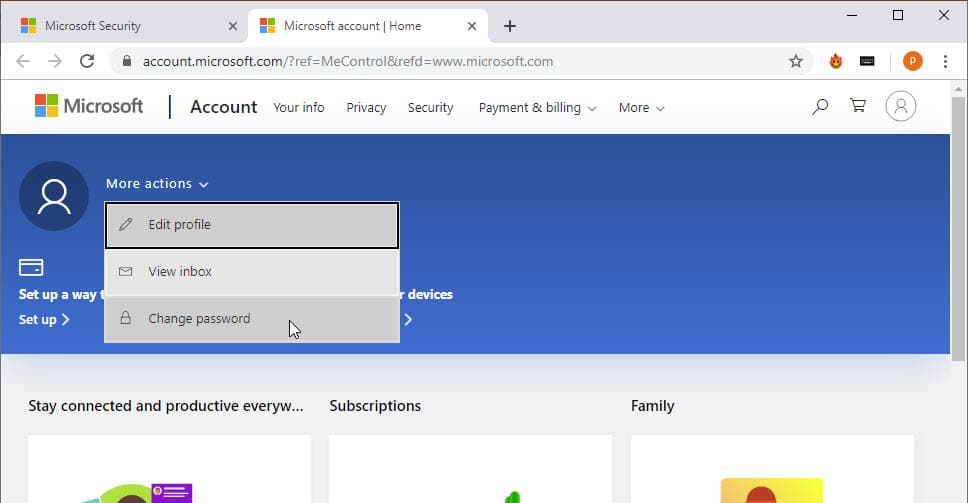Image resolution: width=968 pixels, height=503 pixels.
Task: Click the Set up link
Action: pyautogui.click(x=44, y=320)
